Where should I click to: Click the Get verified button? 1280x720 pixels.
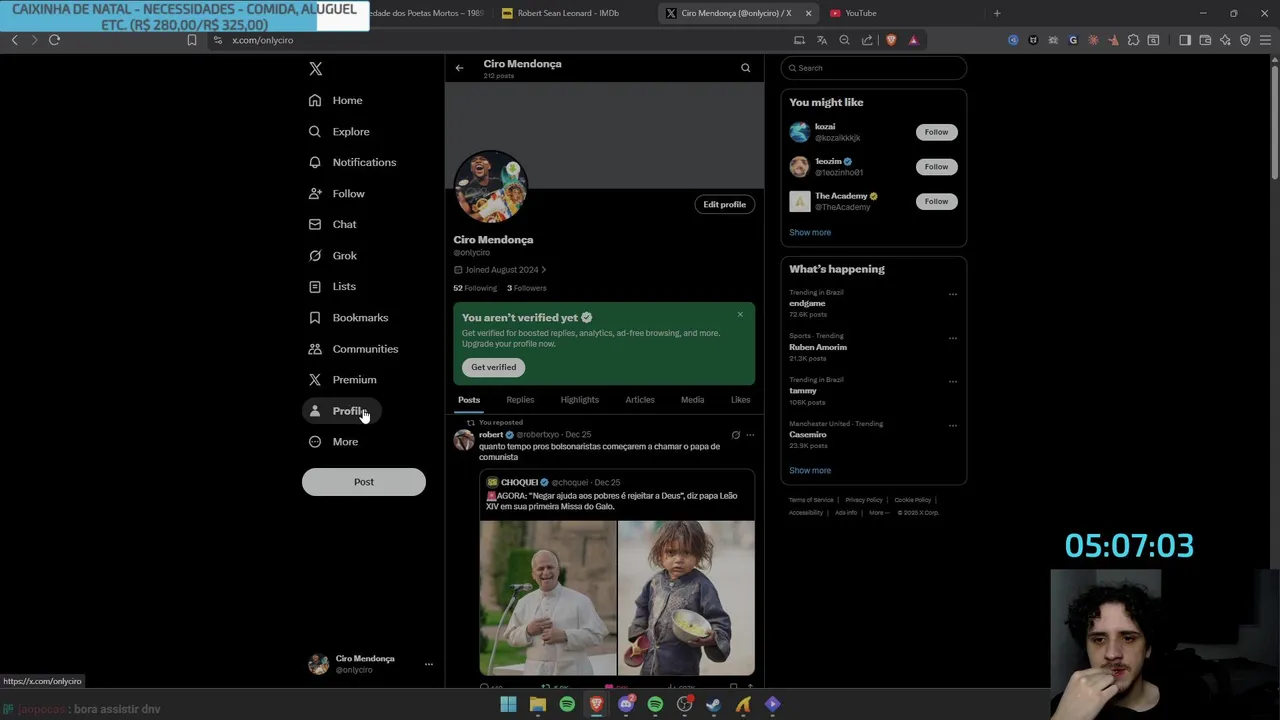[494, 367]
